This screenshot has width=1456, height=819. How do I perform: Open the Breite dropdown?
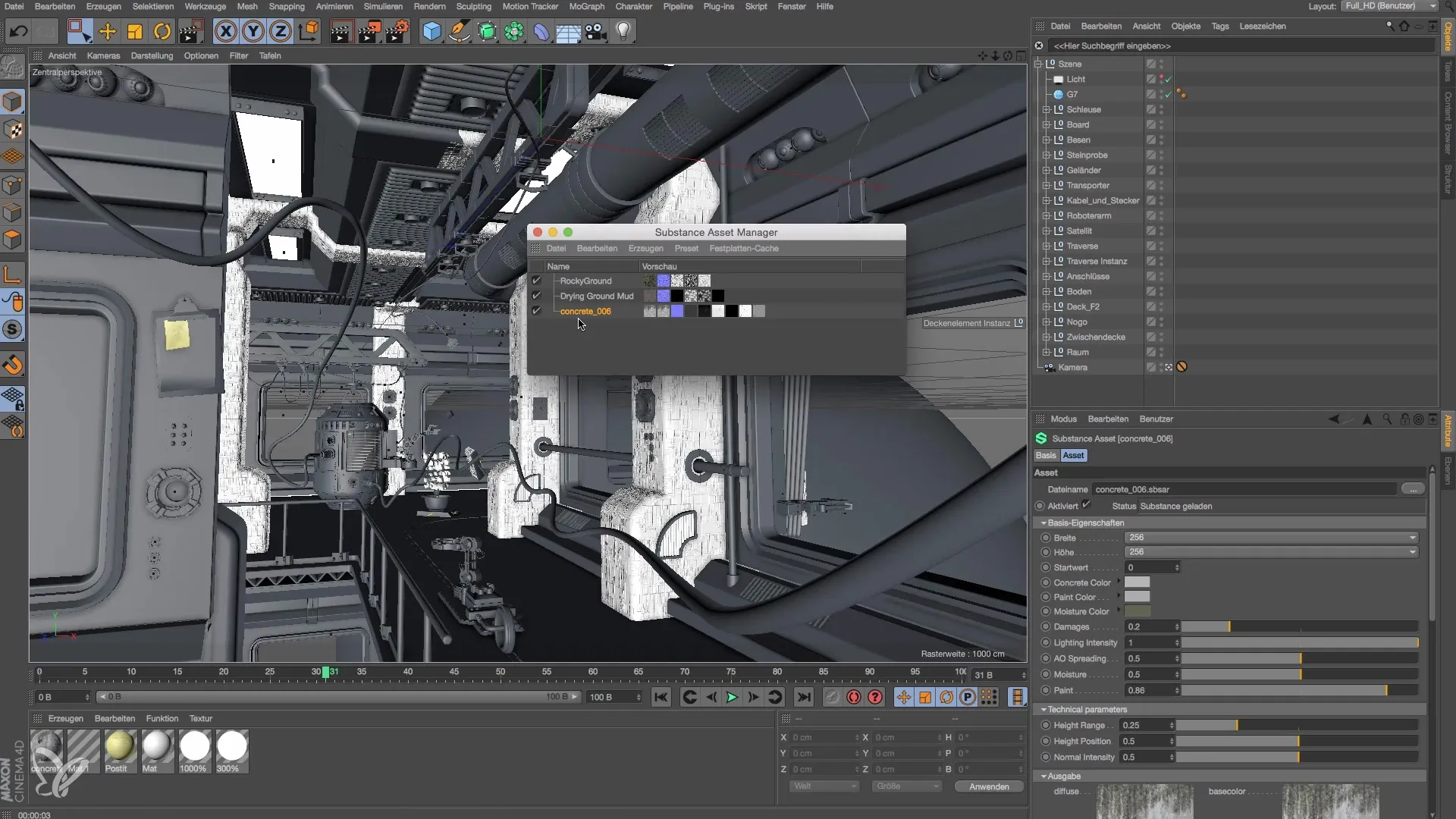coord(1271,537)
